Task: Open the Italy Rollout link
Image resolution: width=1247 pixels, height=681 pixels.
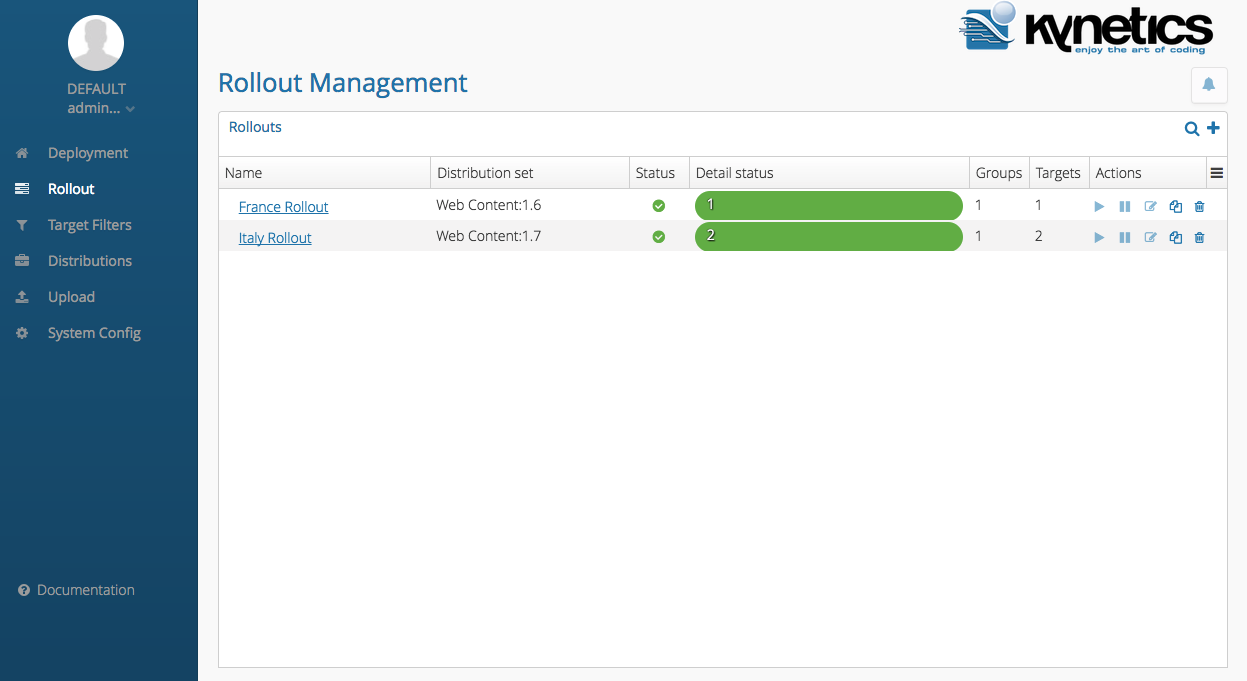Action: click(x=275, y=238)
